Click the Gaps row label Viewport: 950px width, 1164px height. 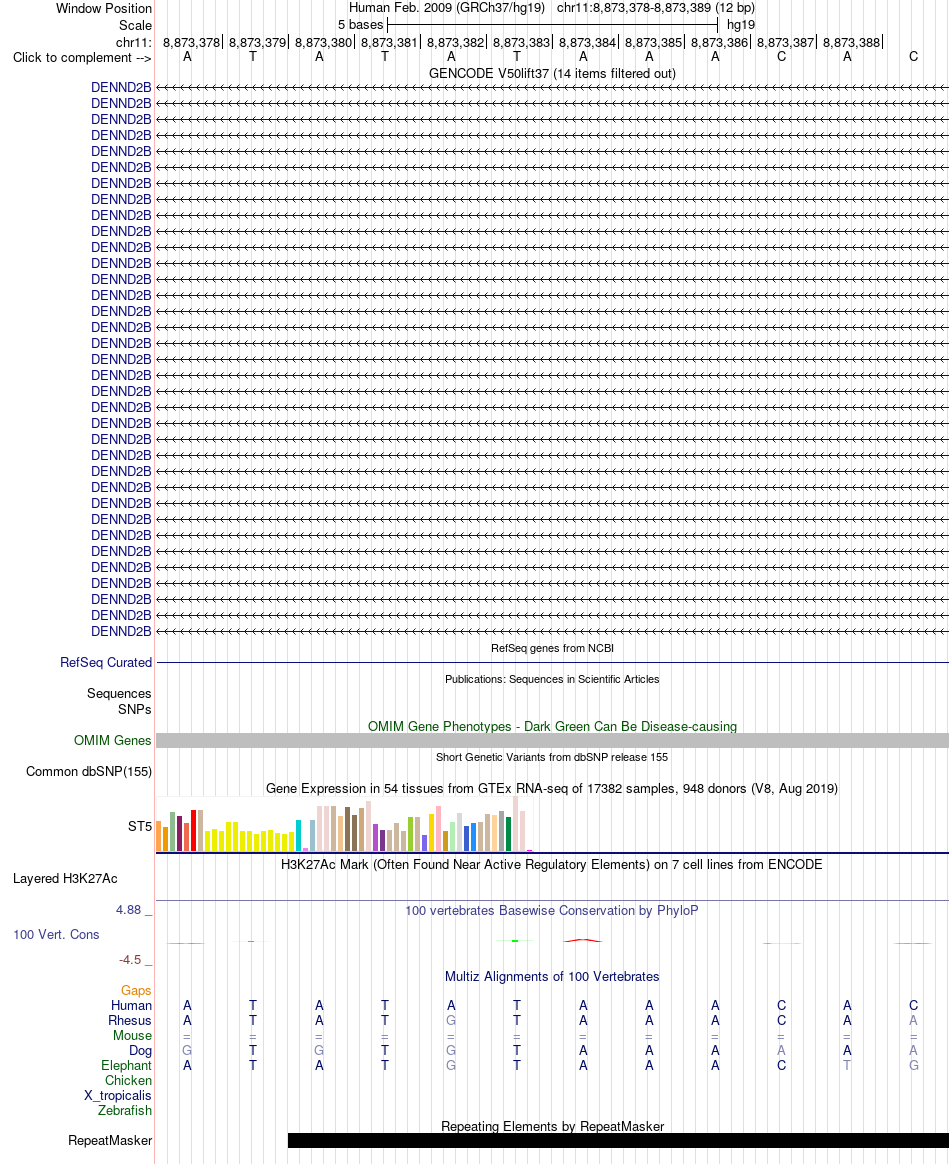tap(137, 990)
